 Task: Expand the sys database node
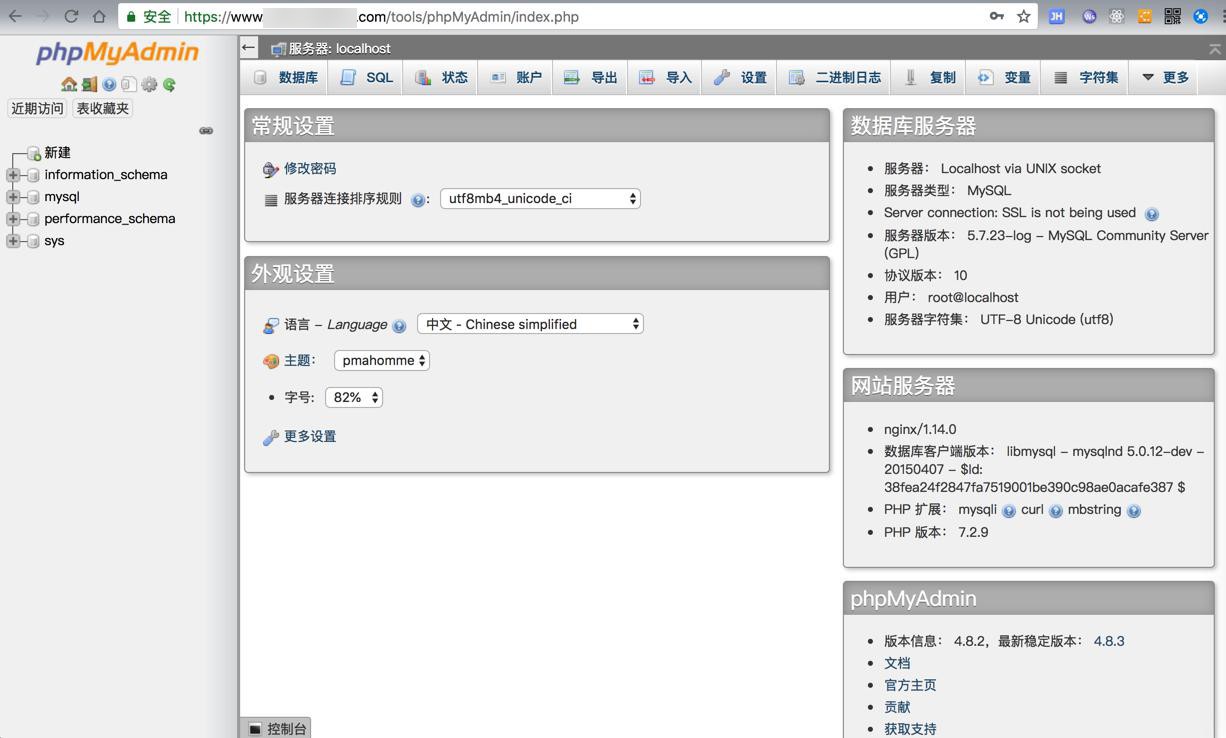point(13,241)
